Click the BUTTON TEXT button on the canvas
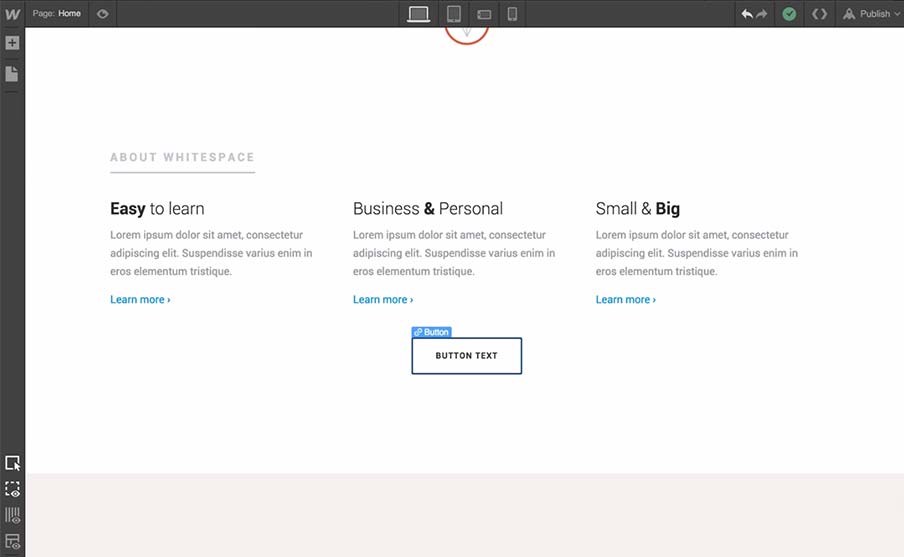The height and width of the screenshot is (557, 904). 466,356
